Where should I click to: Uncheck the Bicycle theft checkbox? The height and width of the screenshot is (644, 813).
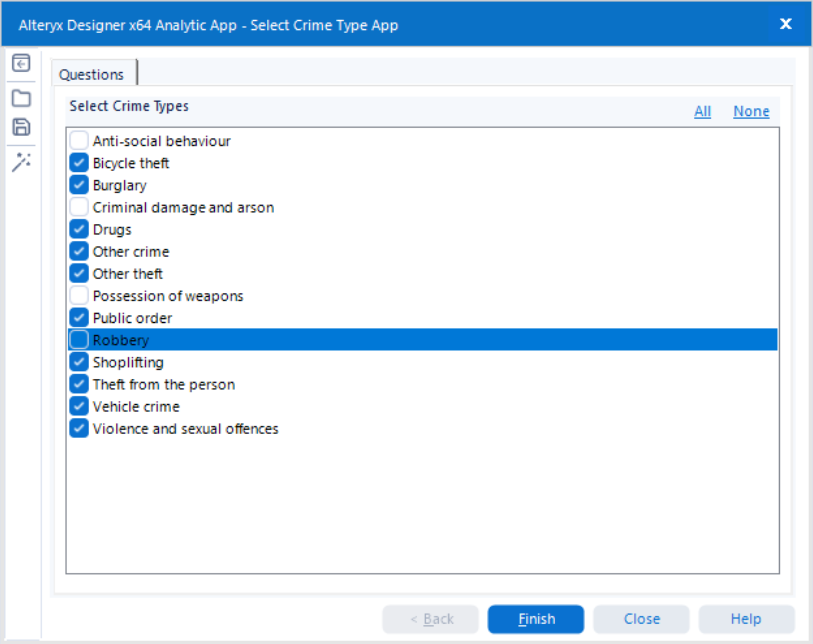coord(79,163)
